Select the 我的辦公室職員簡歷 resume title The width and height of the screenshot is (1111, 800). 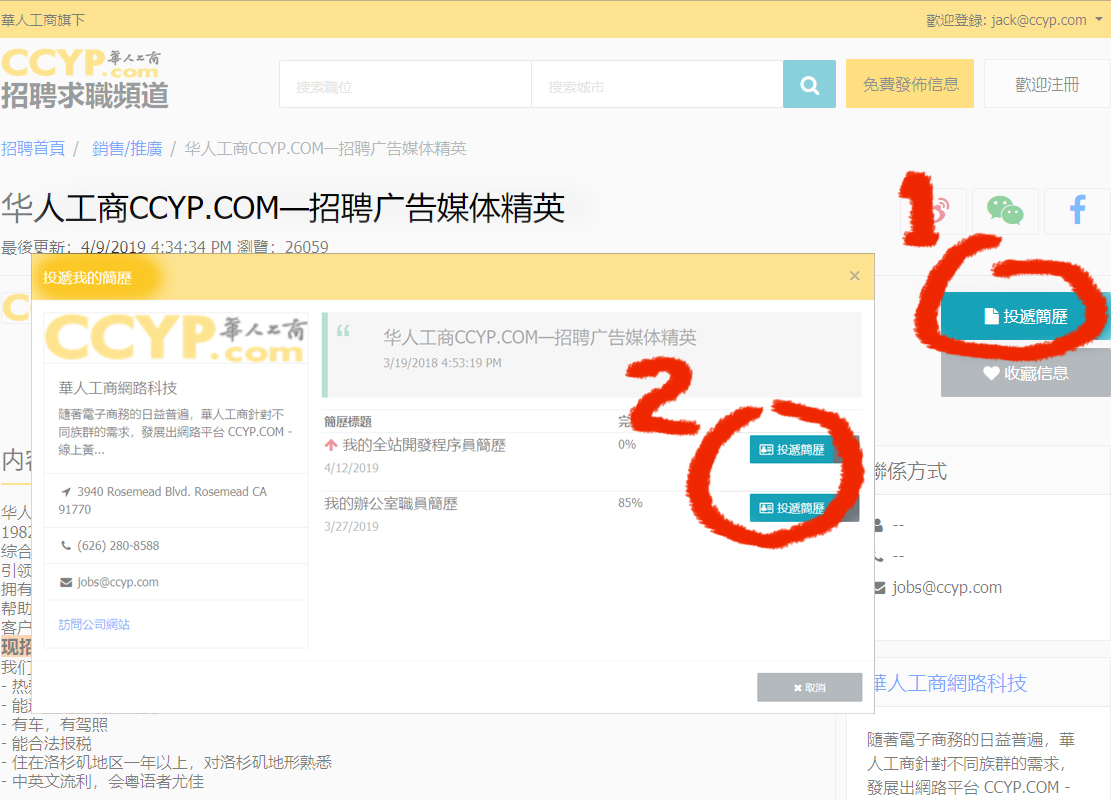tap(390, 503)
